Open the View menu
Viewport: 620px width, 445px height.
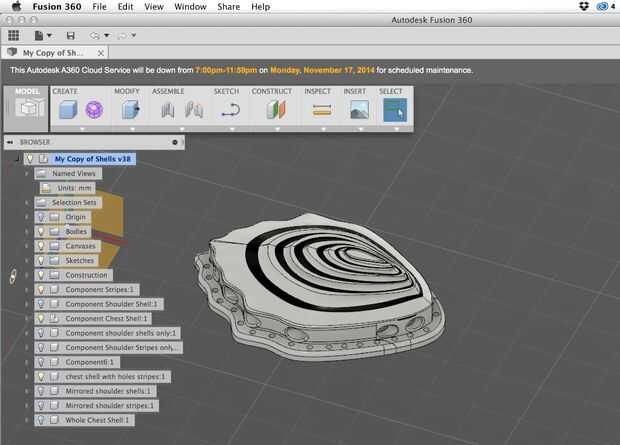click(154, 7)
